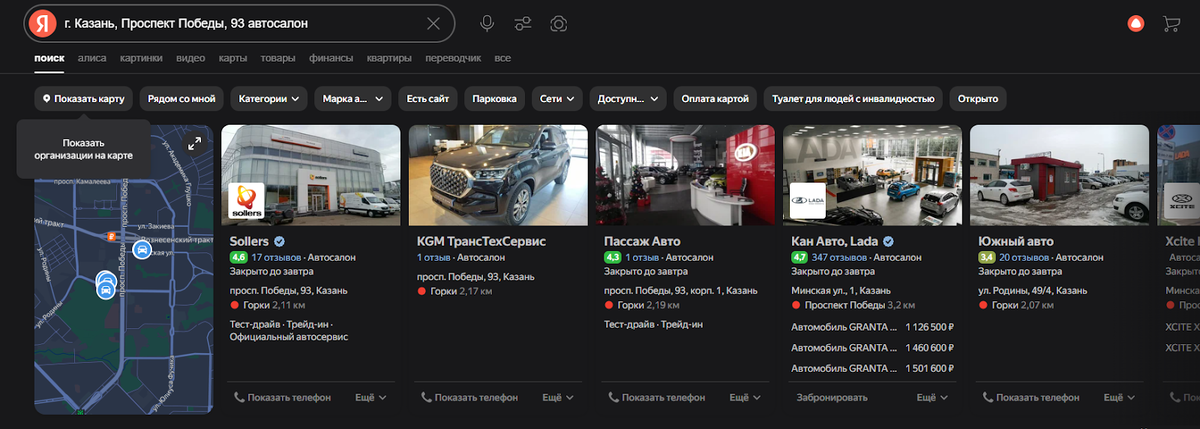Open Кан Авто, Lada listing title
Image resolution: width=1200 pixels, height=429 pixels.
835,242
